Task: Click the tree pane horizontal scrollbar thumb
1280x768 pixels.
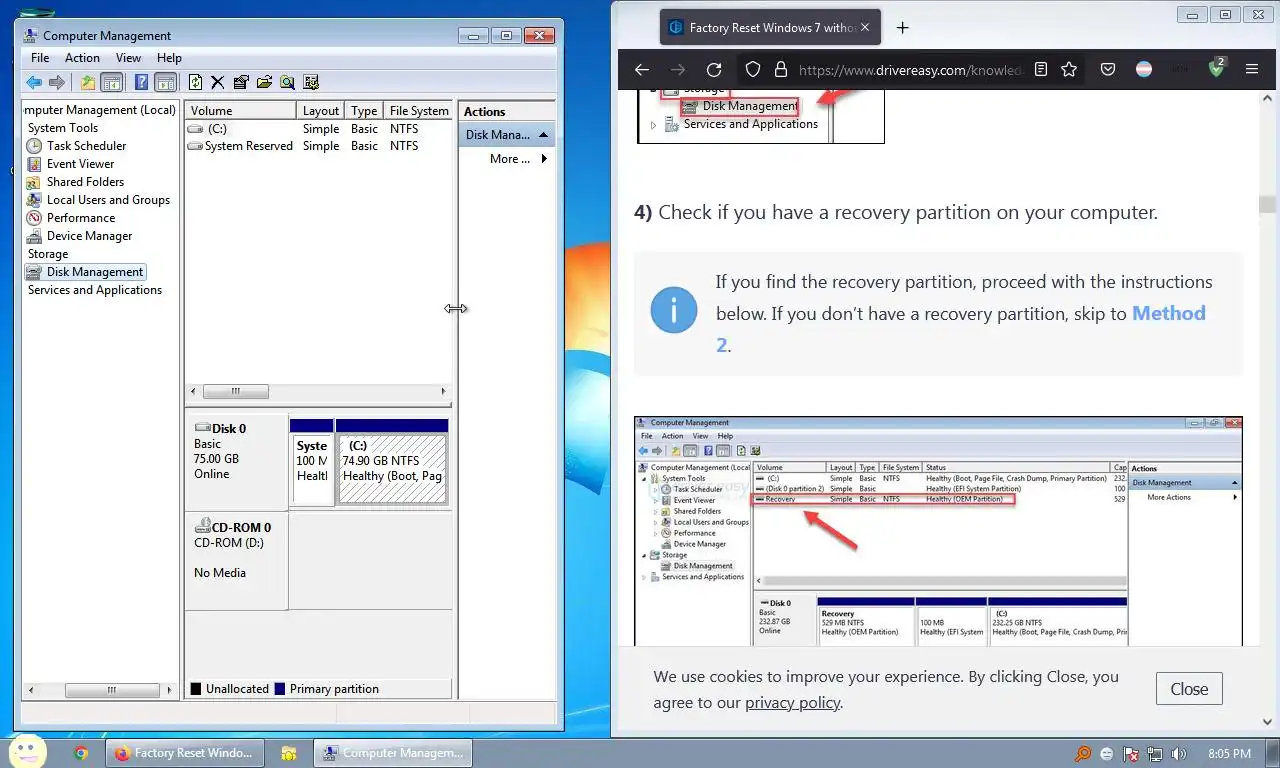Action: pos(112,690)
